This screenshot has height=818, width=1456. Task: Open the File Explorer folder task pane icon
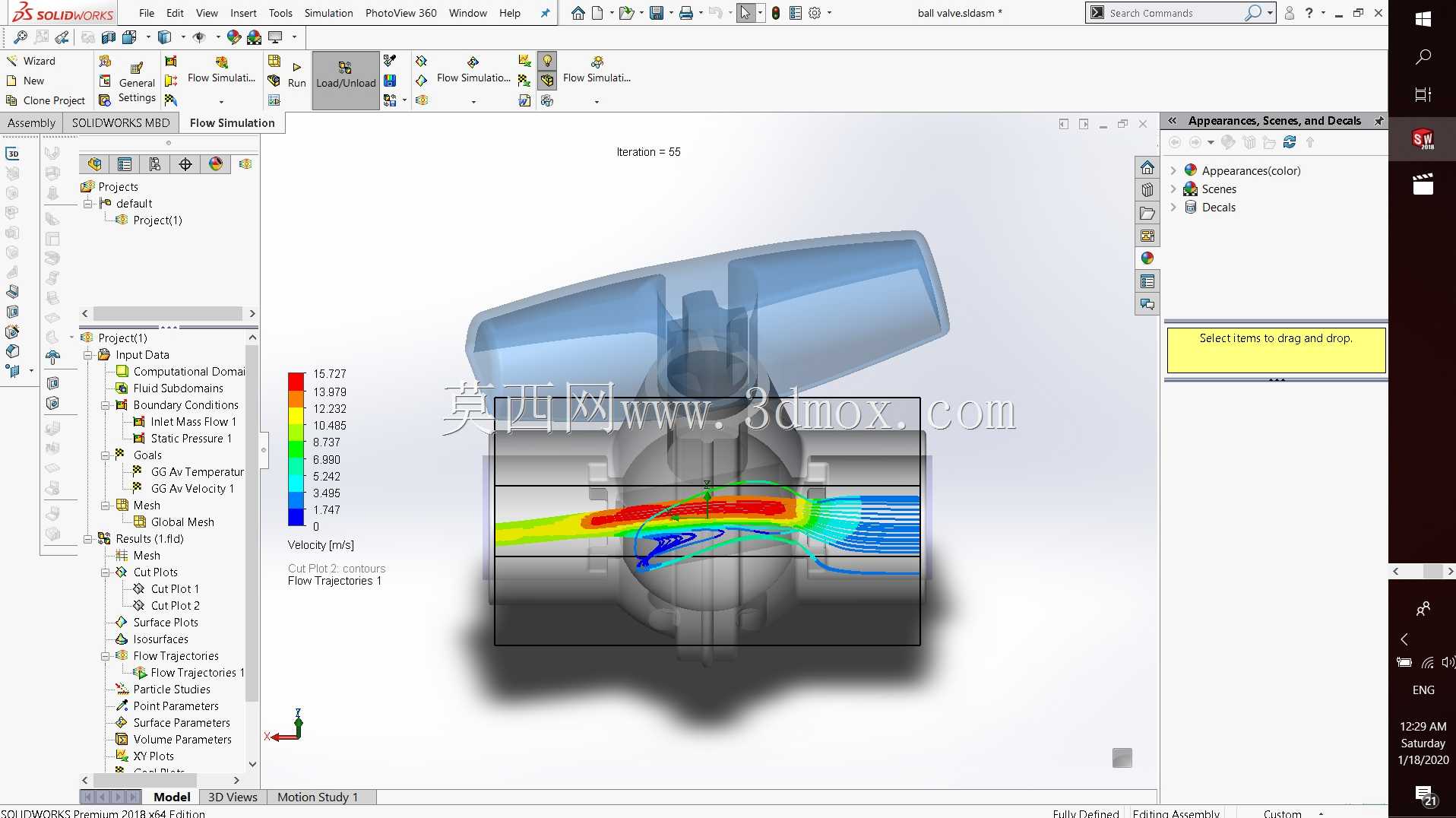(1147, 213)
